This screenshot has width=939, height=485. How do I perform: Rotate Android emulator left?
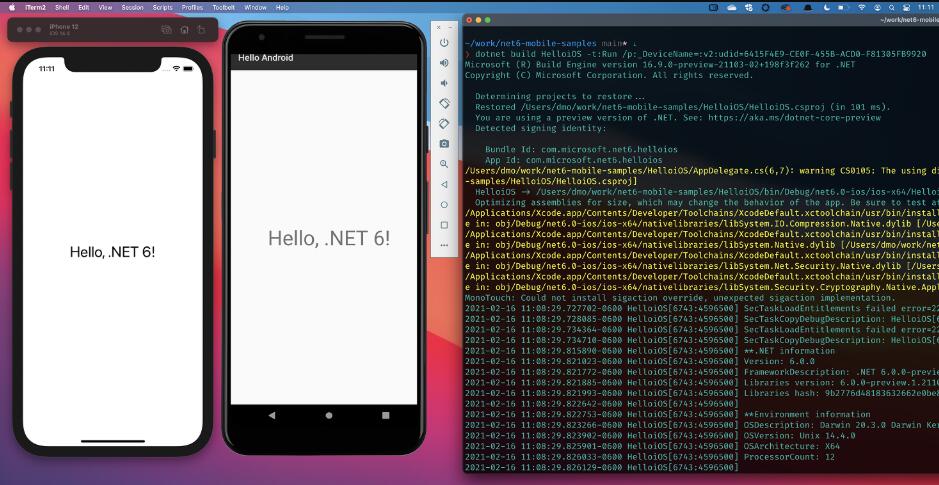[x=444, y=104]
